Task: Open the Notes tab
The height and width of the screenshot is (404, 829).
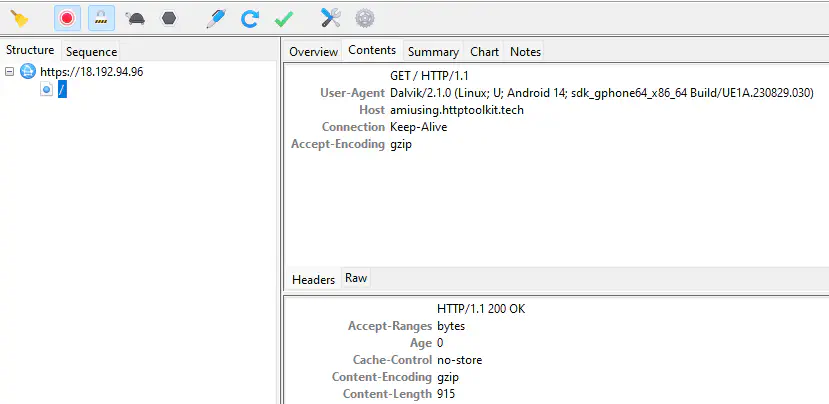Action: (x=525, y=51)
